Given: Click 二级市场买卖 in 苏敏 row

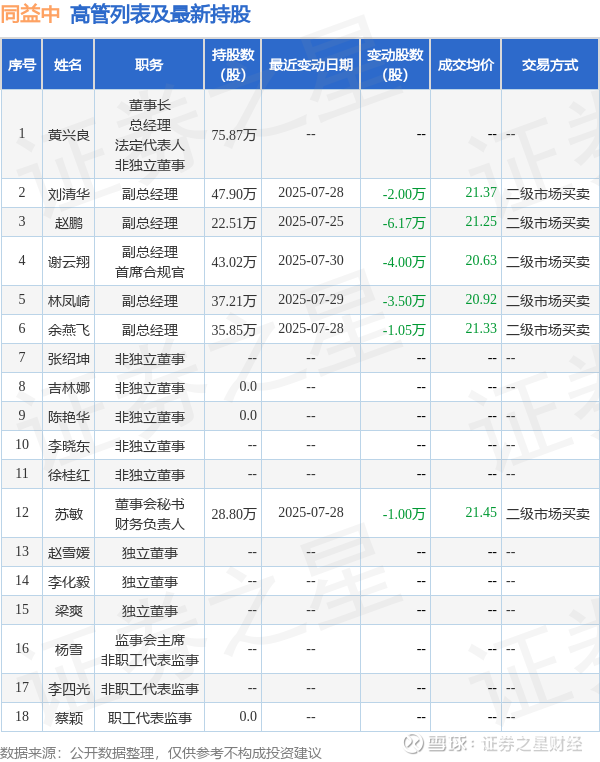Looking at the screenshot, I should [548, 514].
